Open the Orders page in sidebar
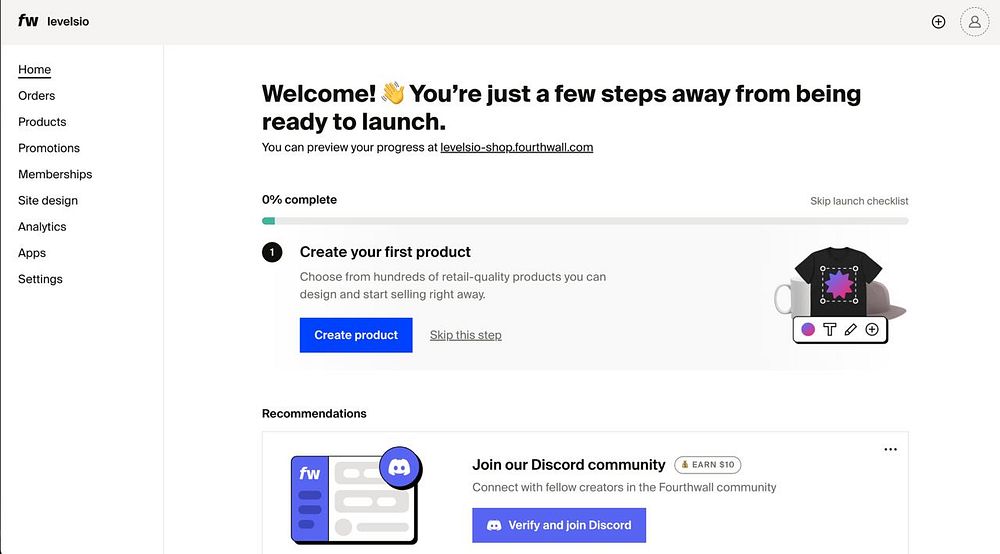The height and width of the screenshot is (554, 1000). [36, 96]
